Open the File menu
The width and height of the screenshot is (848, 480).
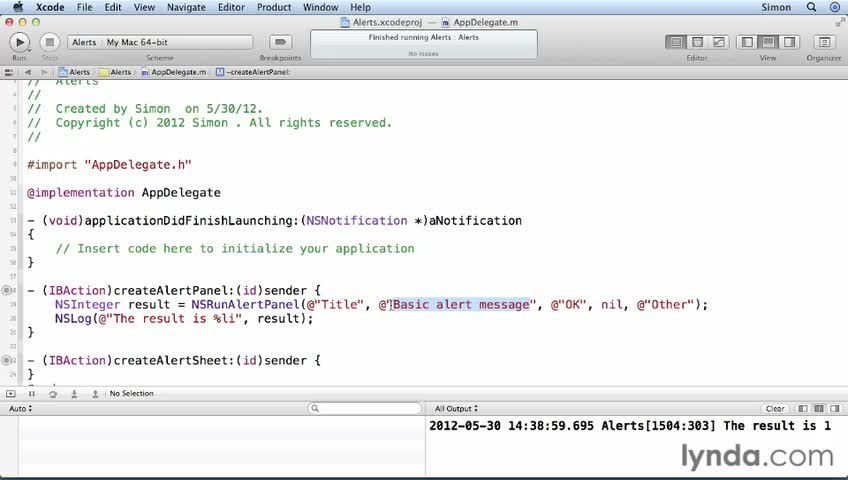tap(84, 7)
